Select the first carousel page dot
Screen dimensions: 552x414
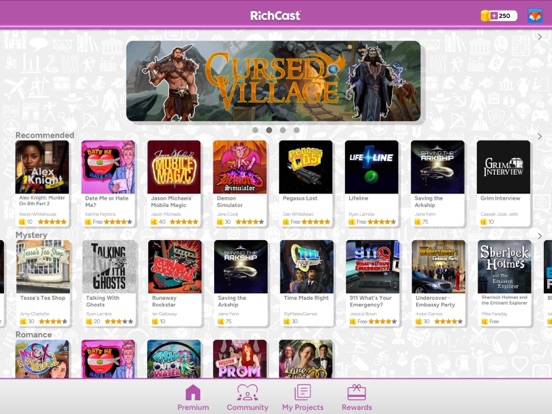pyautogui.click(x=255, y=130)
